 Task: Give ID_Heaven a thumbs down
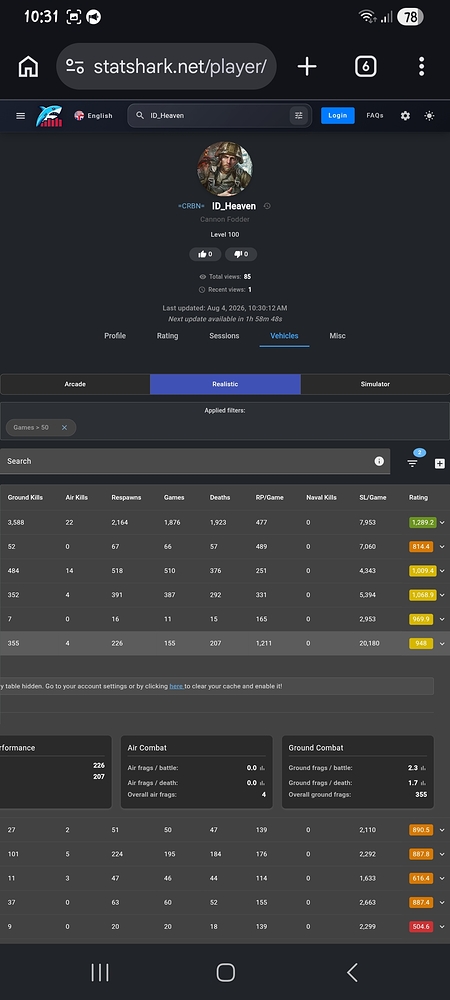click(241, 254)
